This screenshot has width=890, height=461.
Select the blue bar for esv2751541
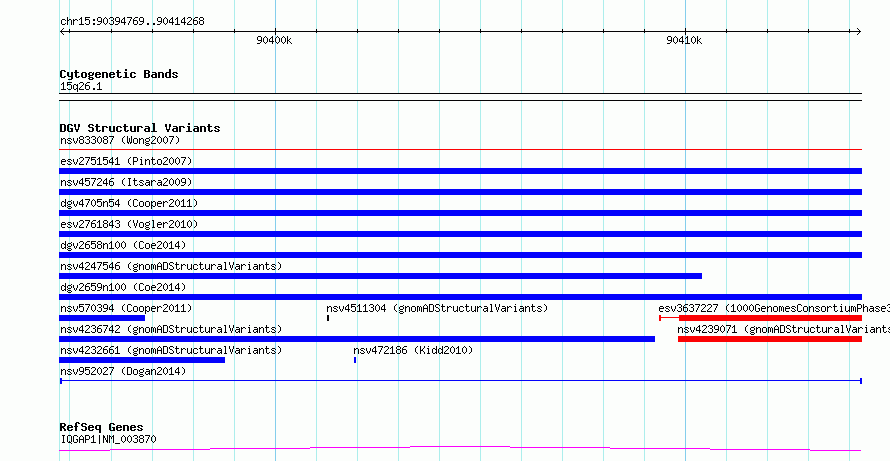460,171
